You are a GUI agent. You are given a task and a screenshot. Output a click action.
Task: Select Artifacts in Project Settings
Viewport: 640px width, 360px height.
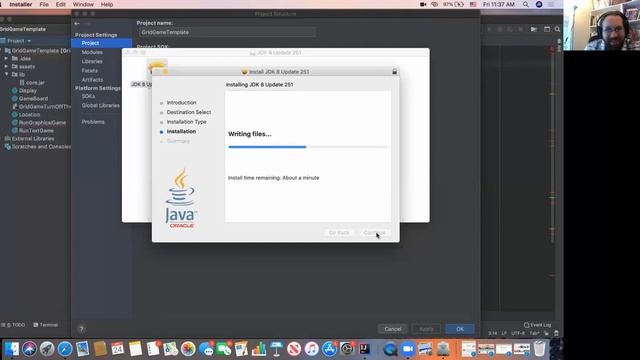[92, 80]
